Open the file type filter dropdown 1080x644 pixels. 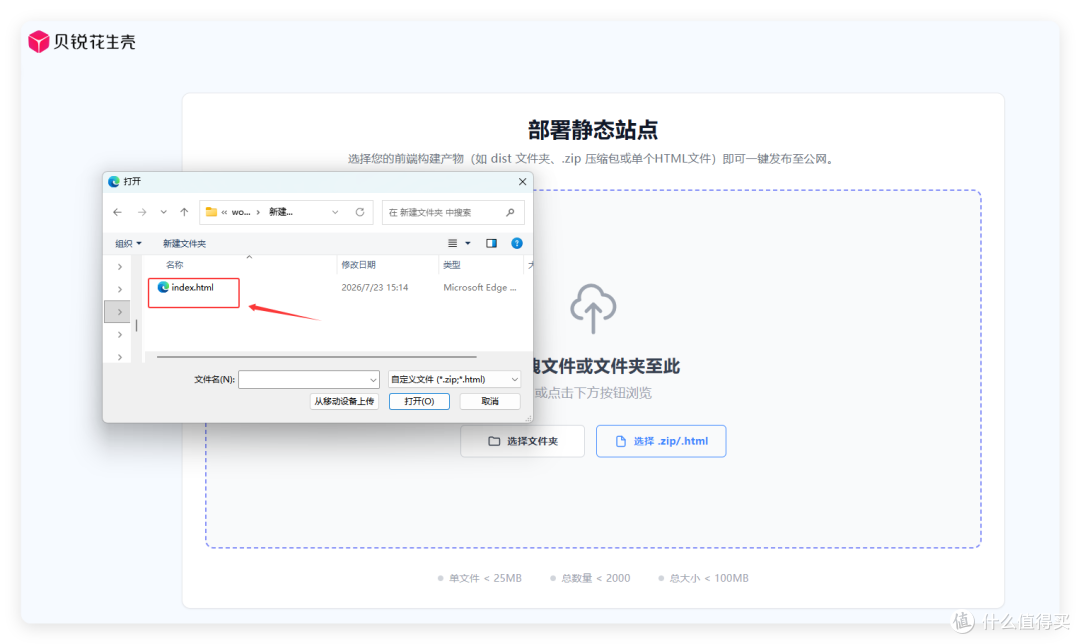[454, 380]
